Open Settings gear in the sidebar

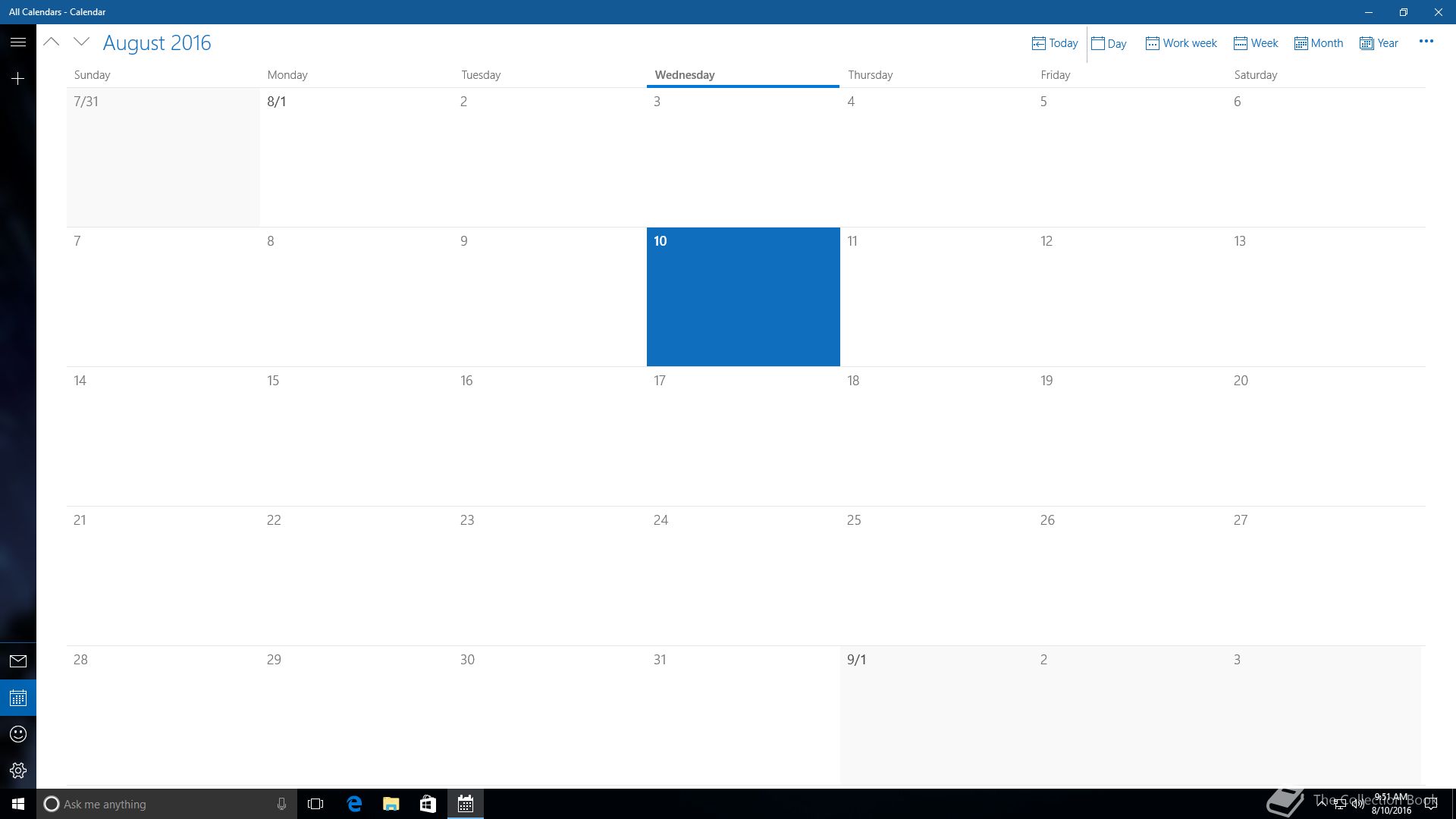(x=18, y=770)
